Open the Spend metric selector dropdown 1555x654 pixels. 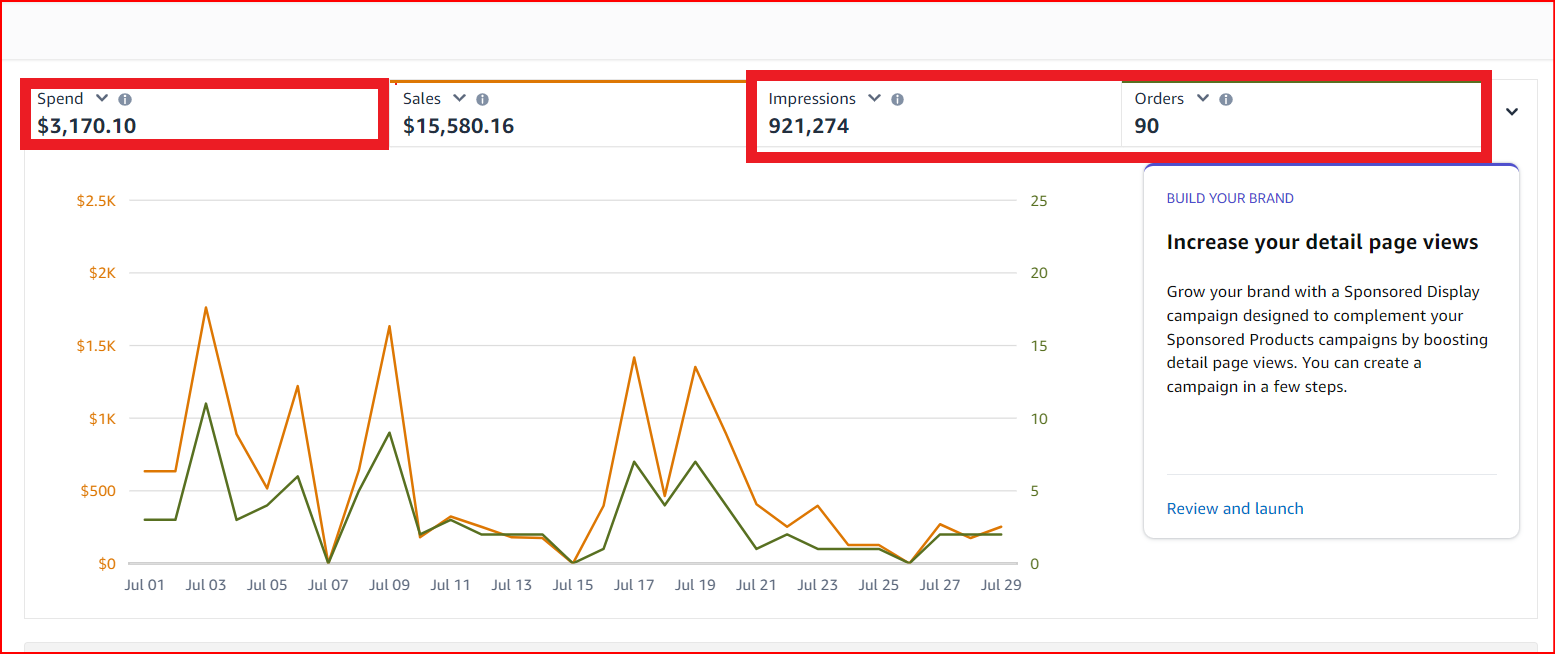tap(101, 98)
